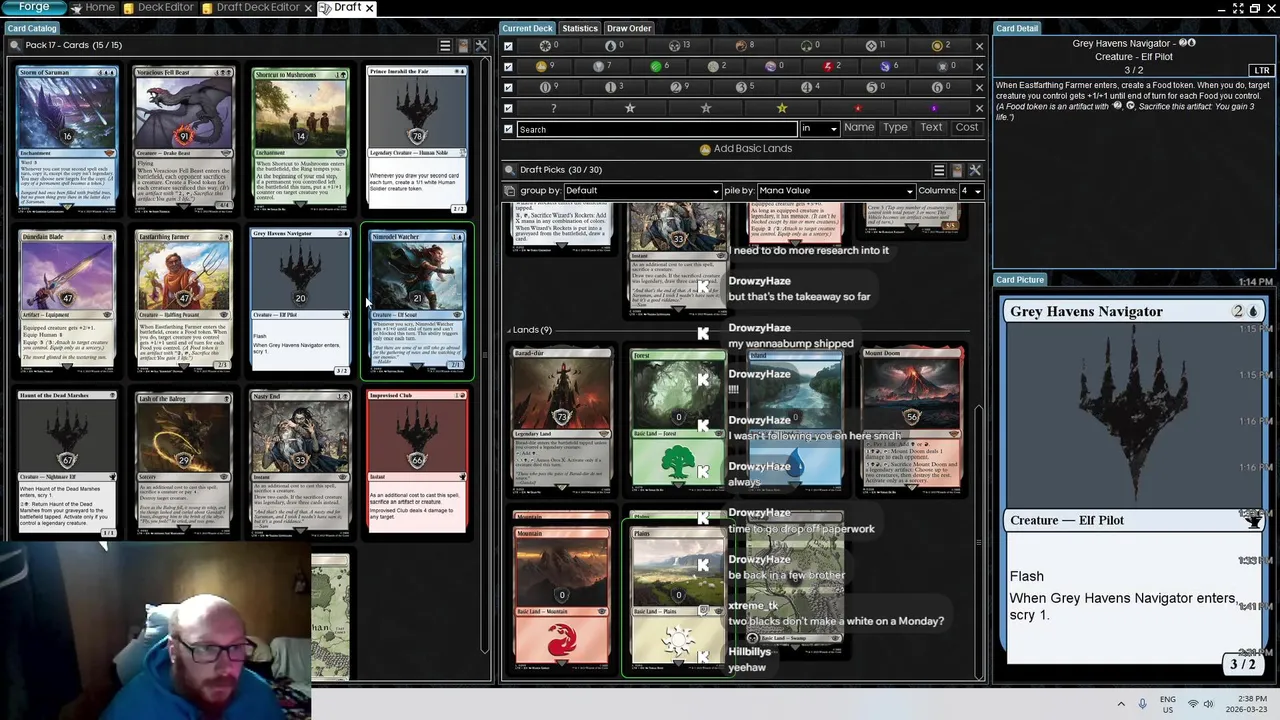Toggle the red color filter showing 2
Screen dimensions: 1280x720
pyautogui.click(x=831, y=67)
